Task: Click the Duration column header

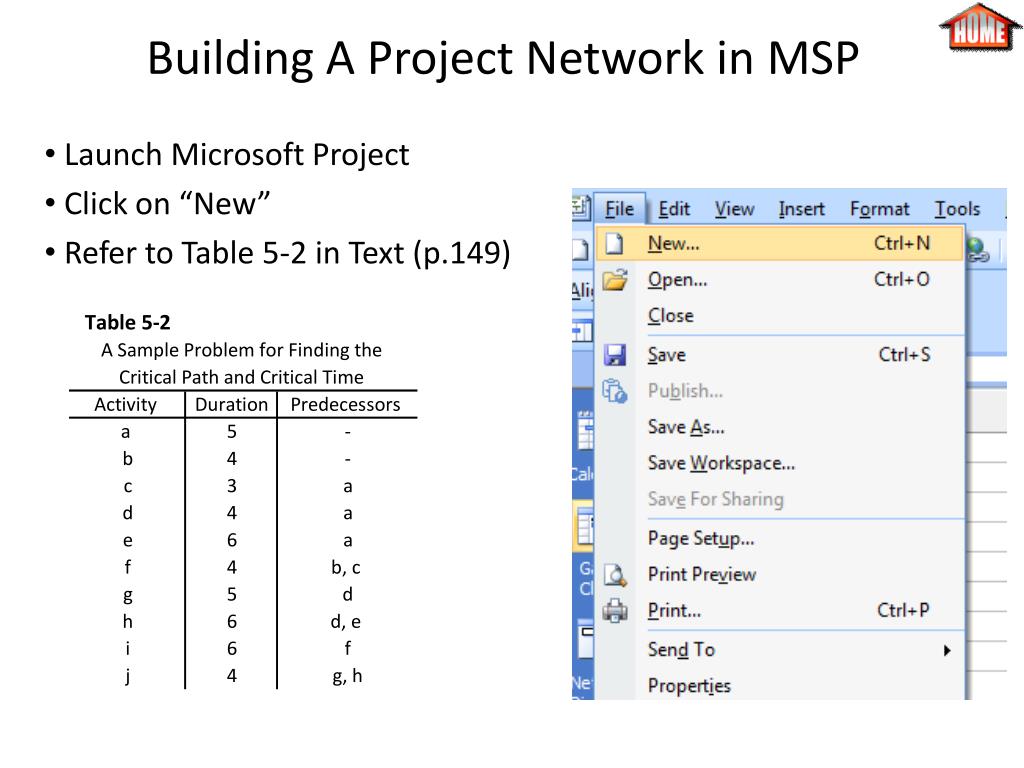Action: [231, 405]
